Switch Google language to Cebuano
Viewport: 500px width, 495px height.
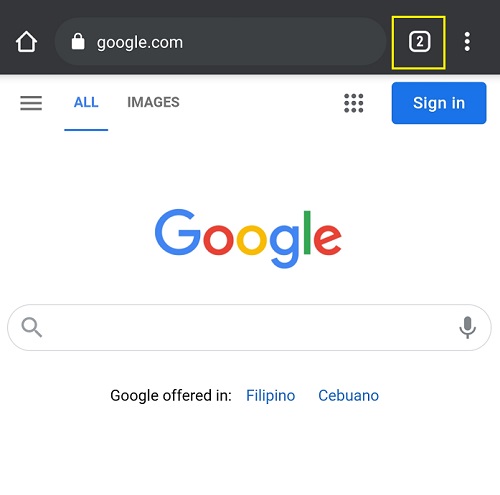[348, 396]
